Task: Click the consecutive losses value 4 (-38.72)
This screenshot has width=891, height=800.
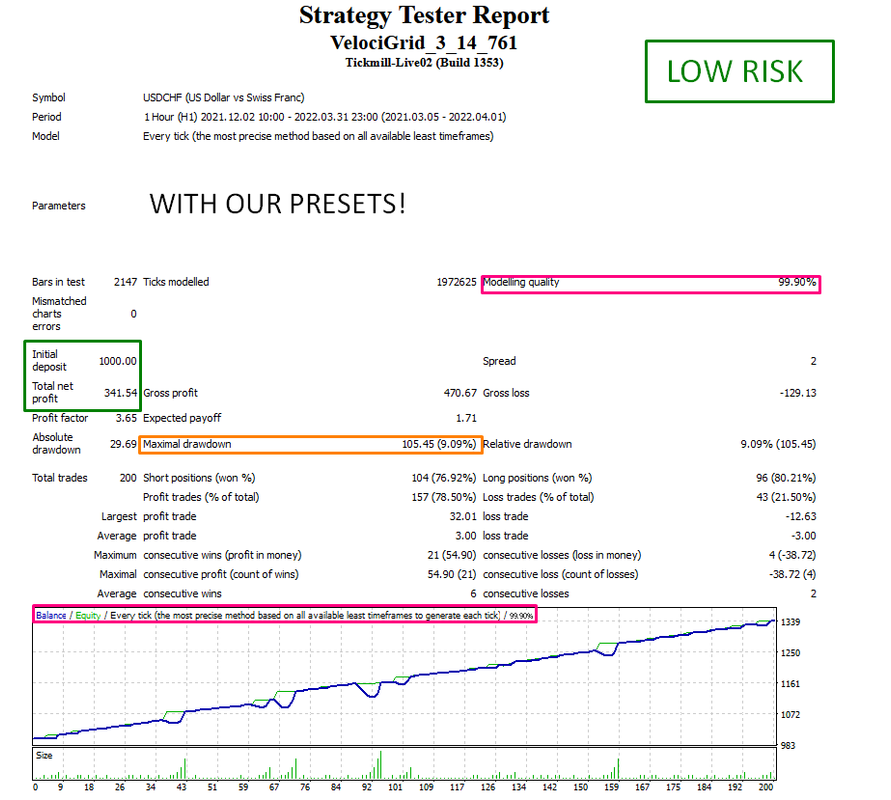Action: [793, 555]
